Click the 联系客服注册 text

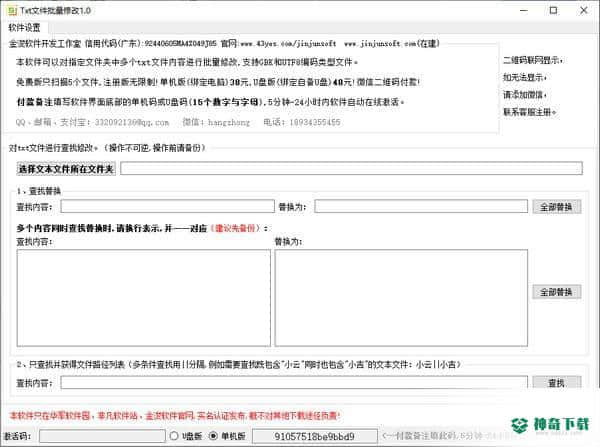click(529, 112)
